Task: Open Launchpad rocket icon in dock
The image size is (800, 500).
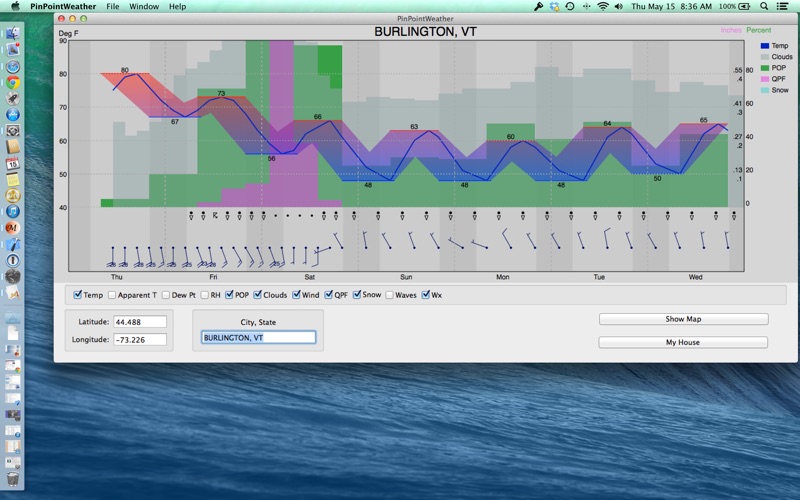Action: pyautogui.click(x=13, y=98)
